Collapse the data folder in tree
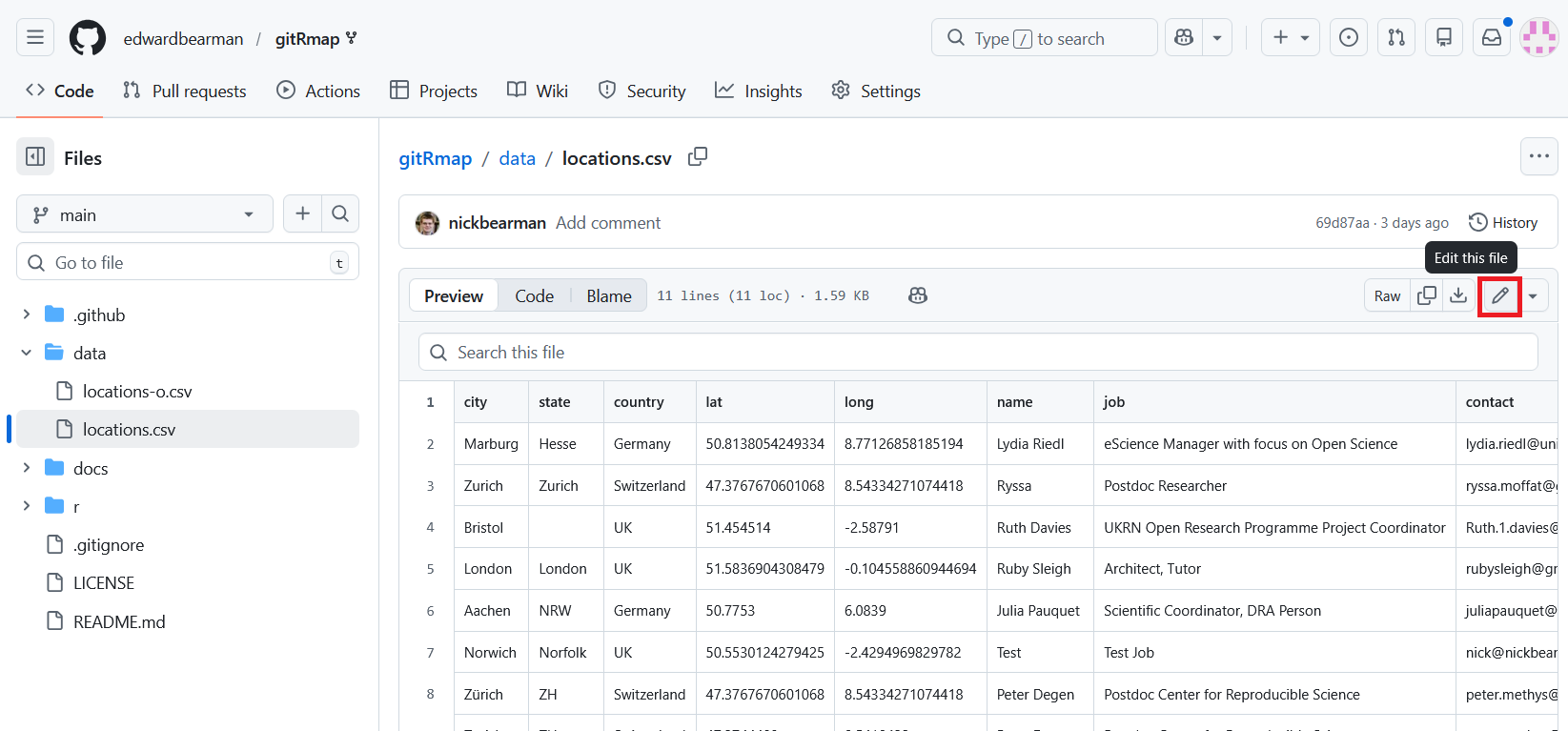The image size is (1568, 731). click(x=27, y=353)
